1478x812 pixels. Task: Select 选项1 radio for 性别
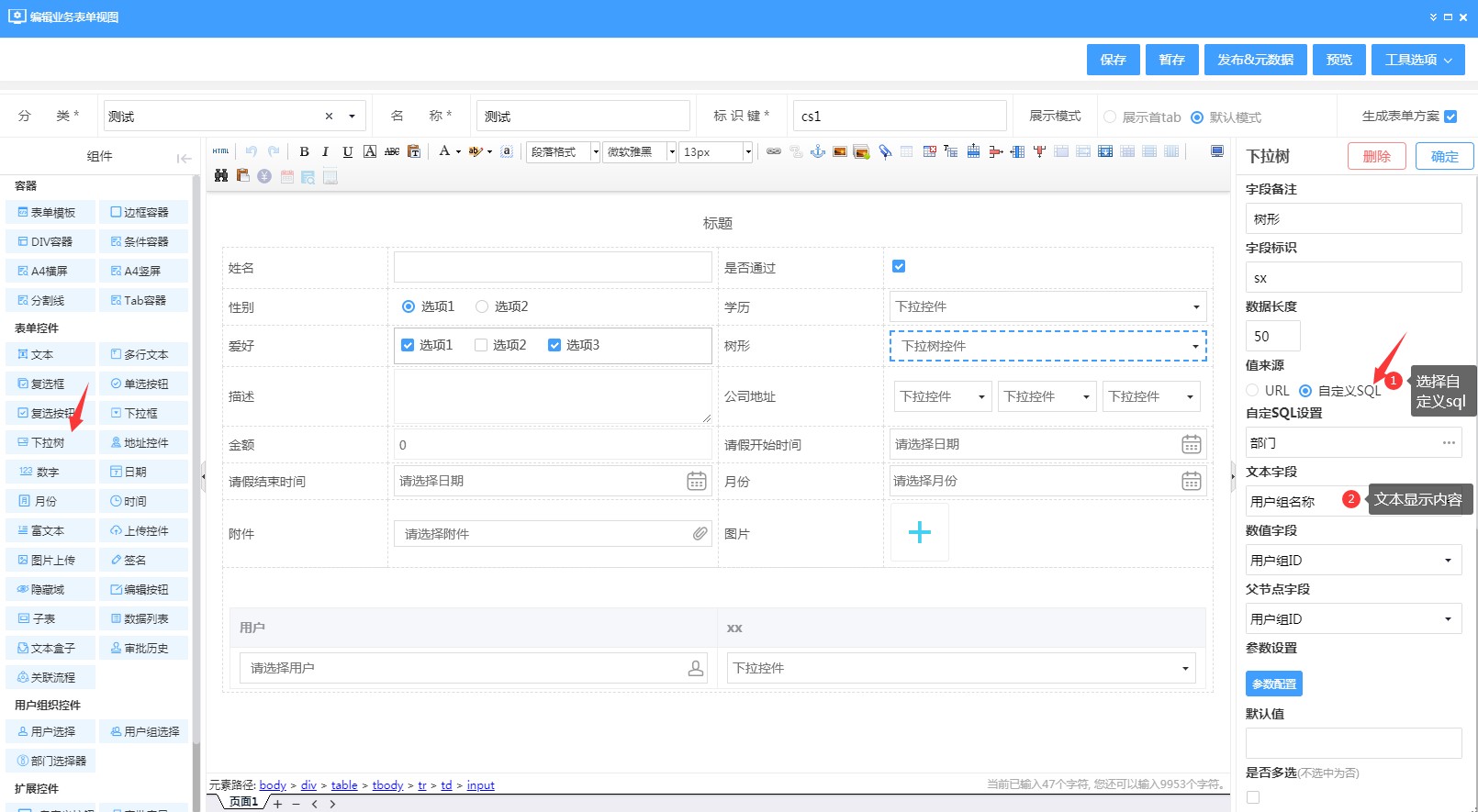409,306
